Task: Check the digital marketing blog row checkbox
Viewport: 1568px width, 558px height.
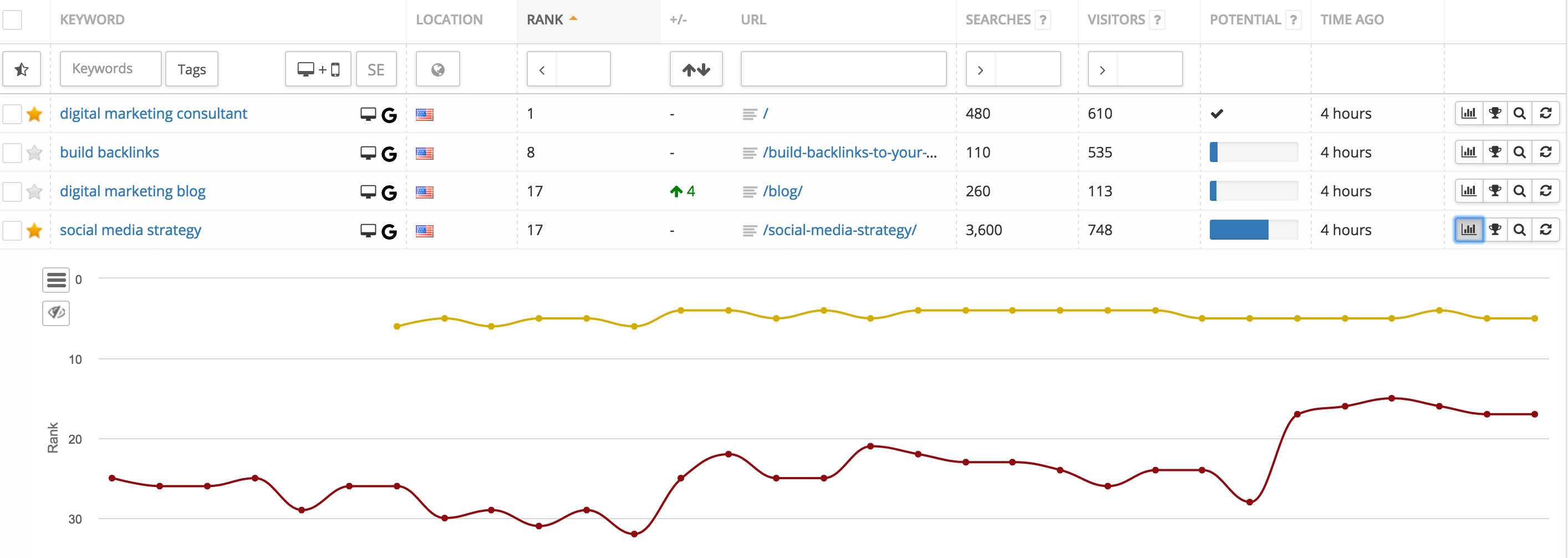Action: coord(12,192)
